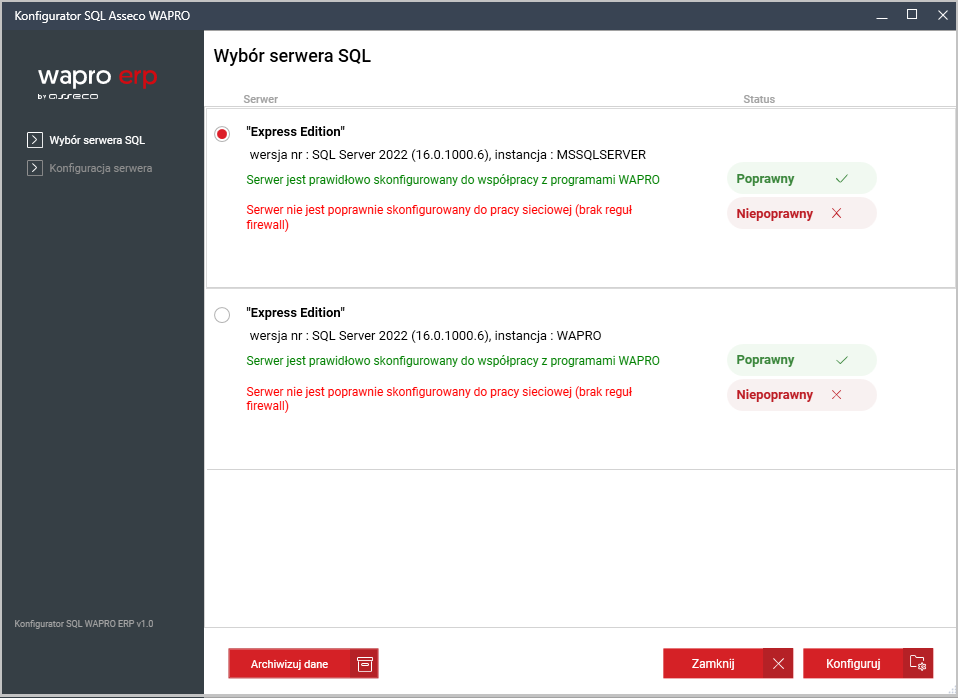Viewport: 958px width, 698px height.
Task: Click the Serwer column header
Action: pyautogui.click(x=260, y=100)
